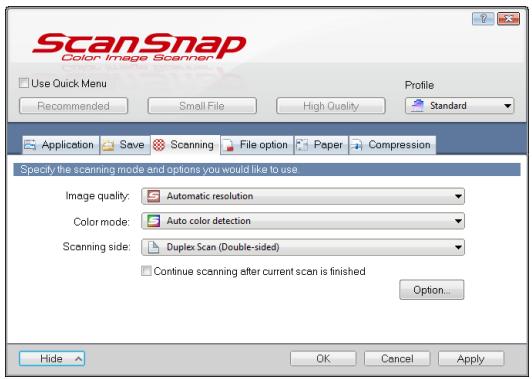The image size is (532, 379).
Task: Open the Paper tab
Action: click(321, 145)
